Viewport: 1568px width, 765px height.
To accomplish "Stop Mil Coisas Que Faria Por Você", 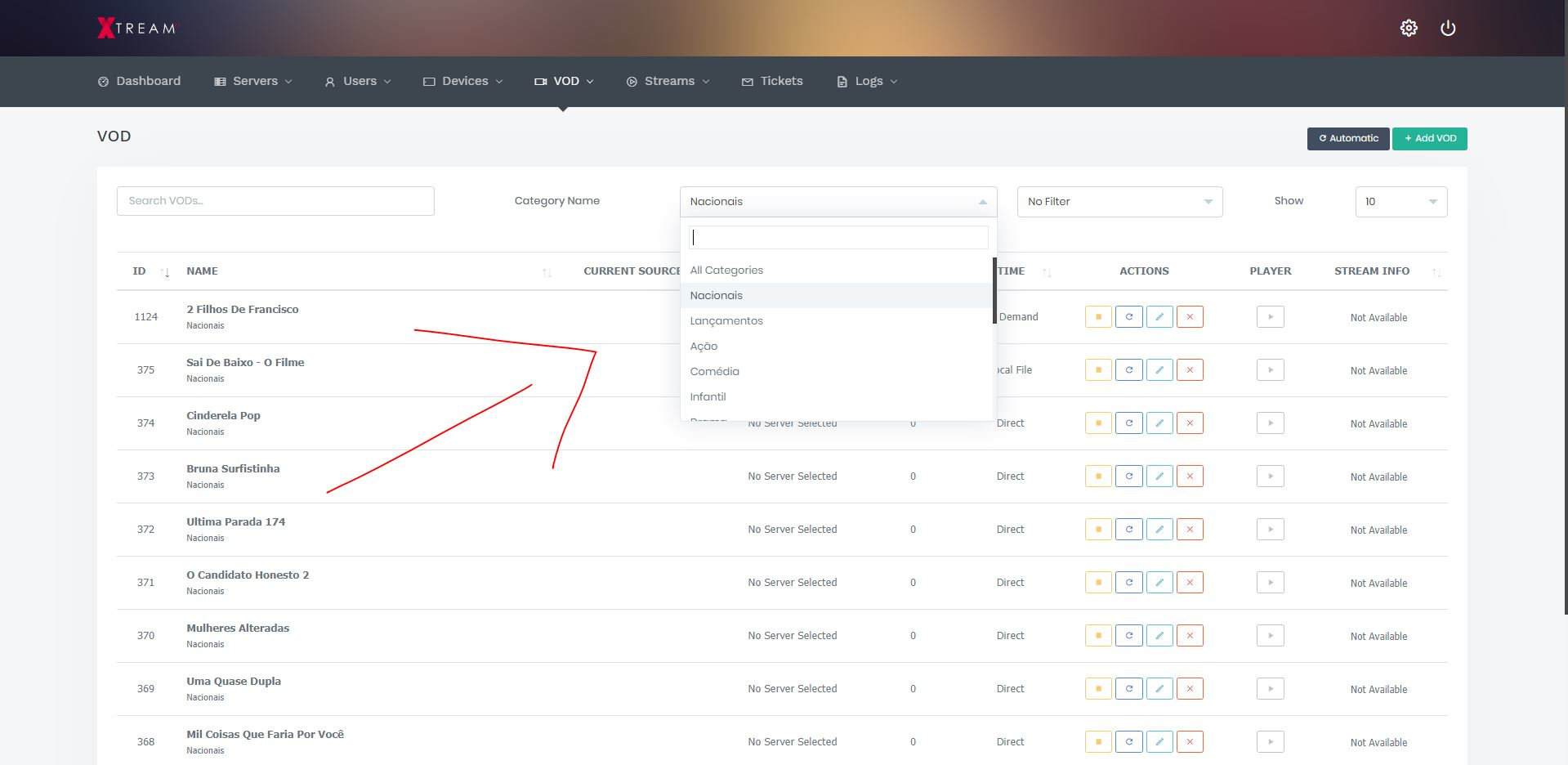I will (x=1098, y=742).
